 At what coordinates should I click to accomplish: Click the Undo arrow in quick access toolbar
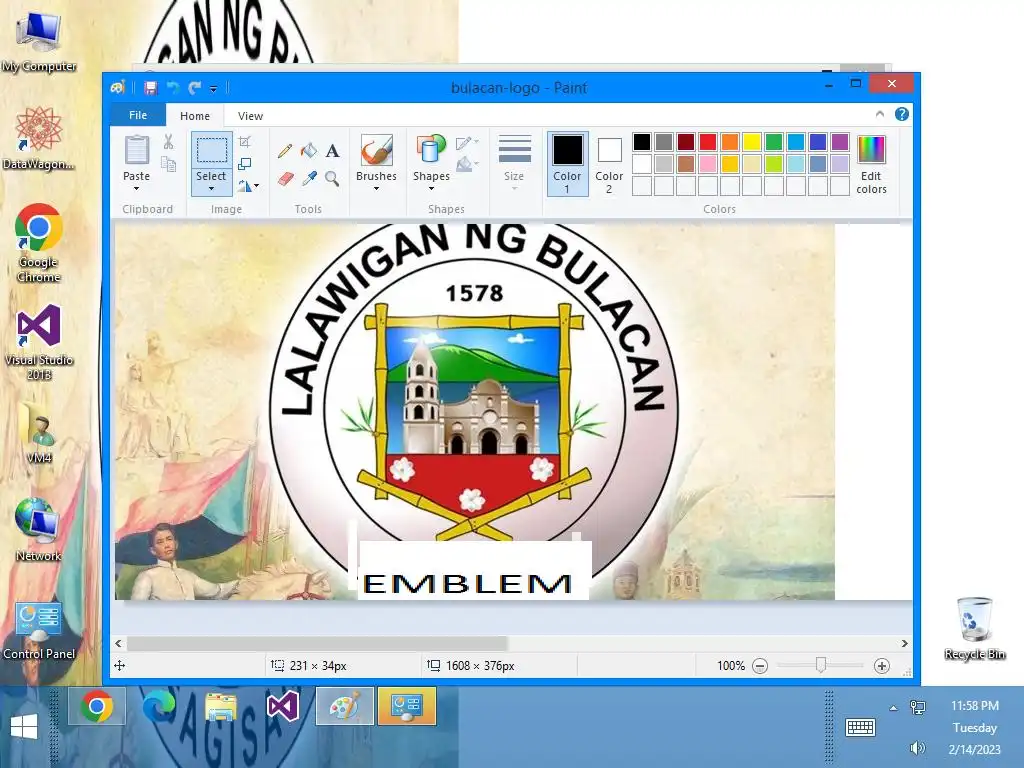coord(173,88)
